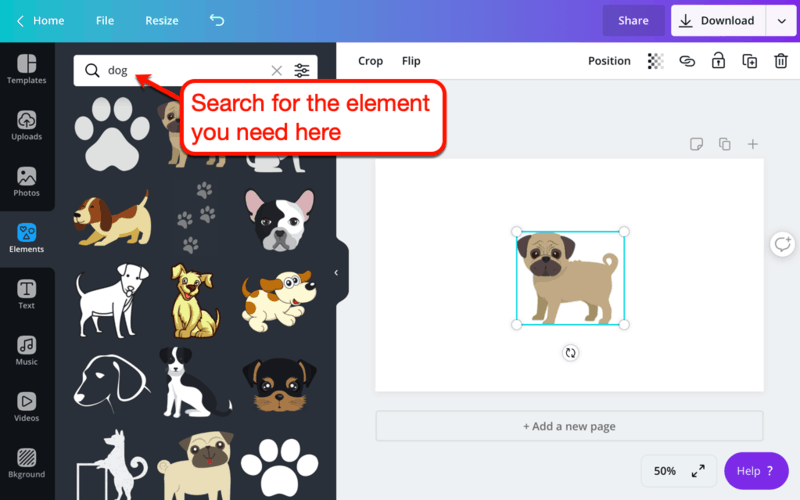Choose the small paw prints trail element
Viewport: 800px width, 500px height.
[x=196, y=217]
